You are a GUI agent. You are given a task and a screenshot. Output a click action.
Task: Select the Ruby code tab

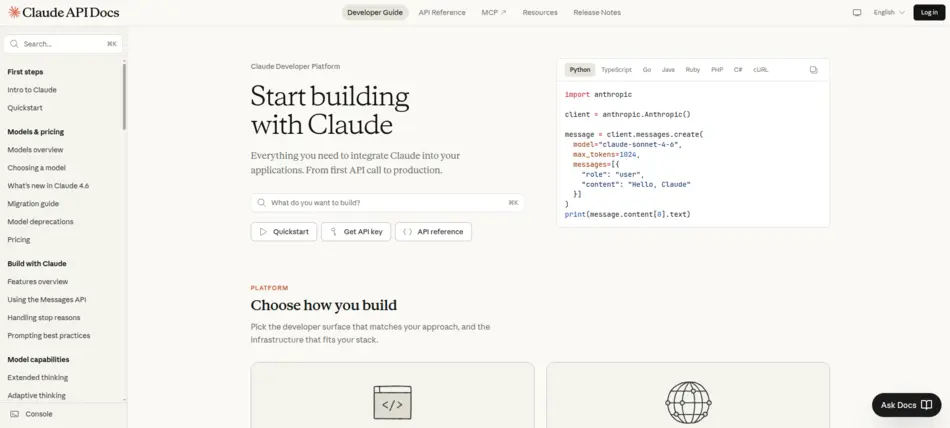pyautogui.click(x=693, y=70)
